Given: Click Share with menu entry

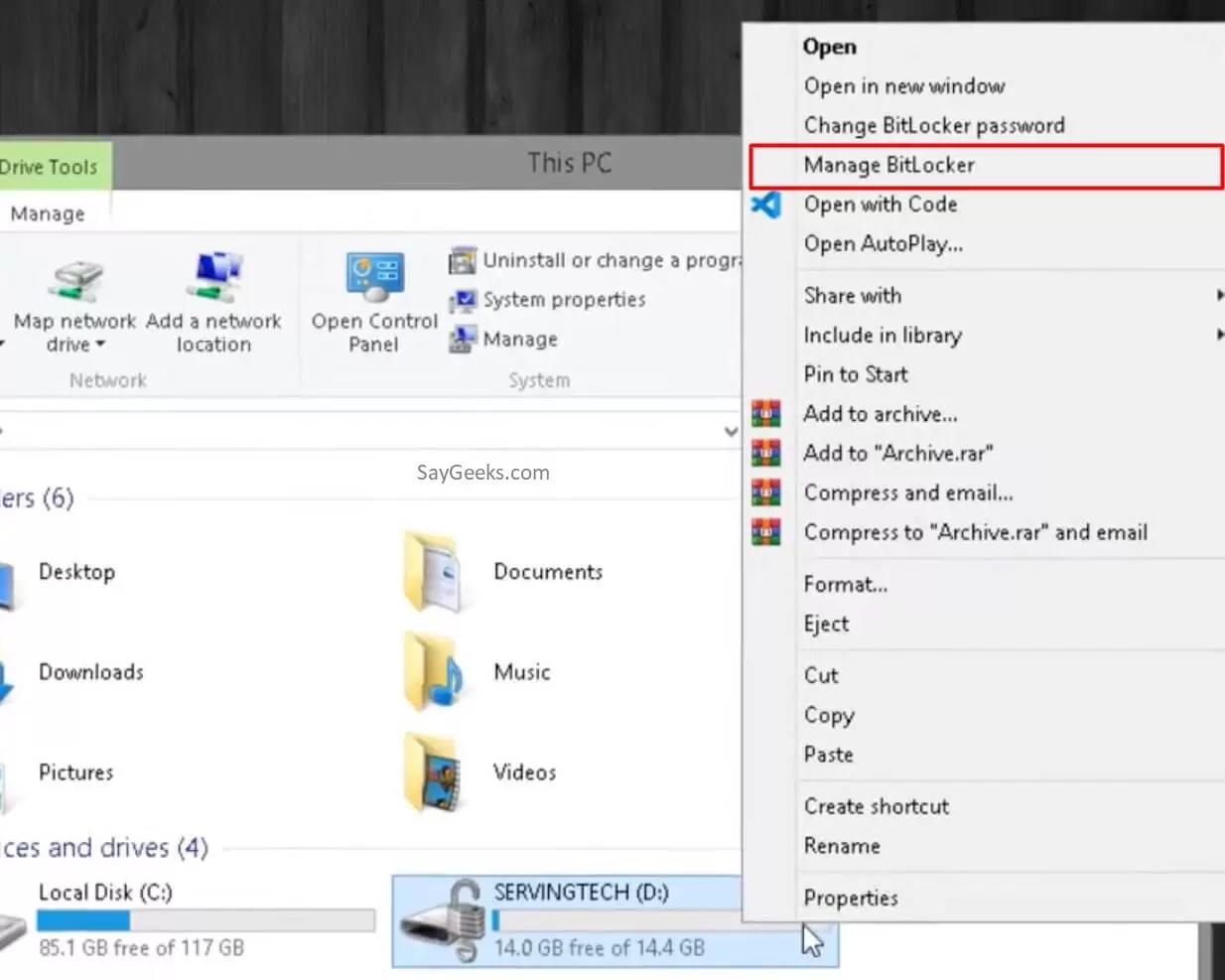Looking at the screenshot, I should click(x=853, y=296).
